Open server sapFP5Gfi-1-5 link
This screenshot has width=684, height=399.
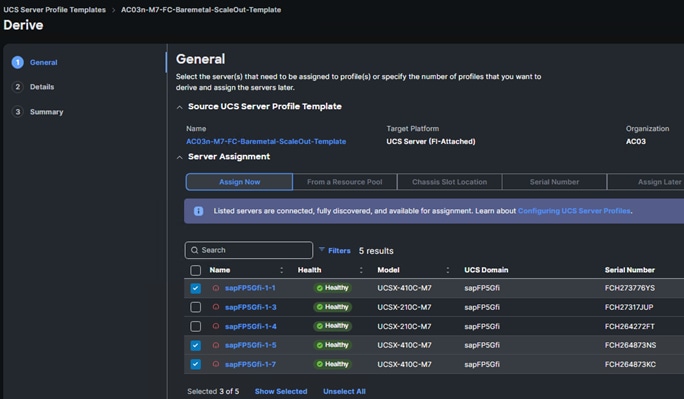tap(250, 345)
